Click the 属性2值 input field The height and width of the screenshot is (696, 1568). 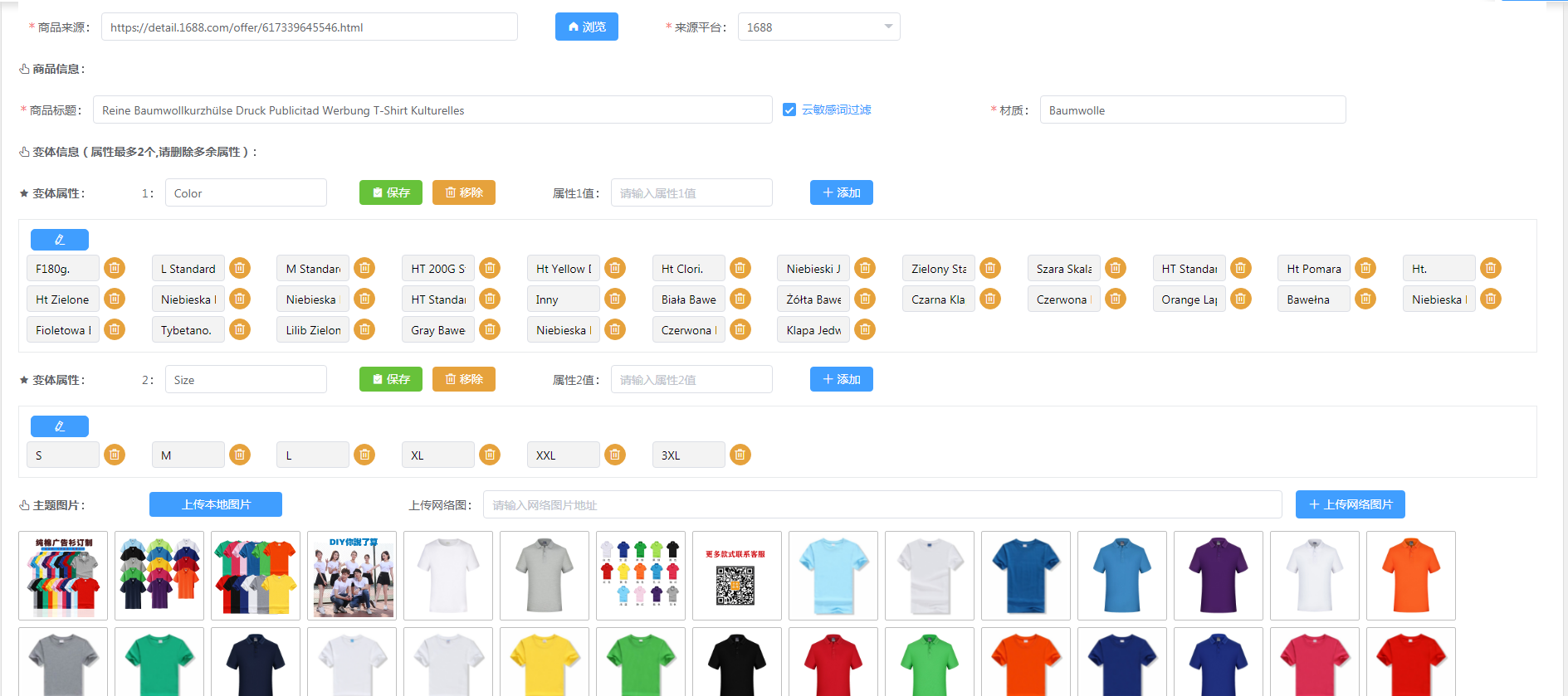(691, 380)
